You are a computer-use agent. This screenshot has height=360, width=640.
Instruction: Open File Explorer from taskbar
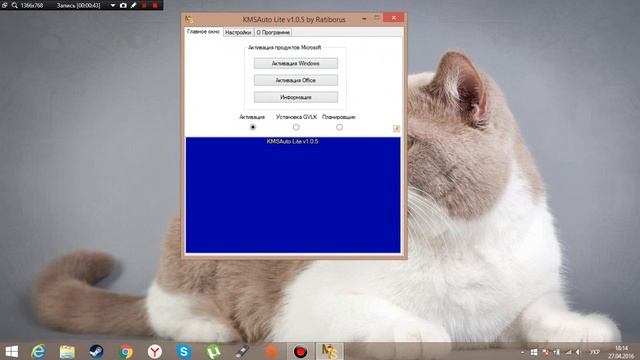tap(67, 351)
